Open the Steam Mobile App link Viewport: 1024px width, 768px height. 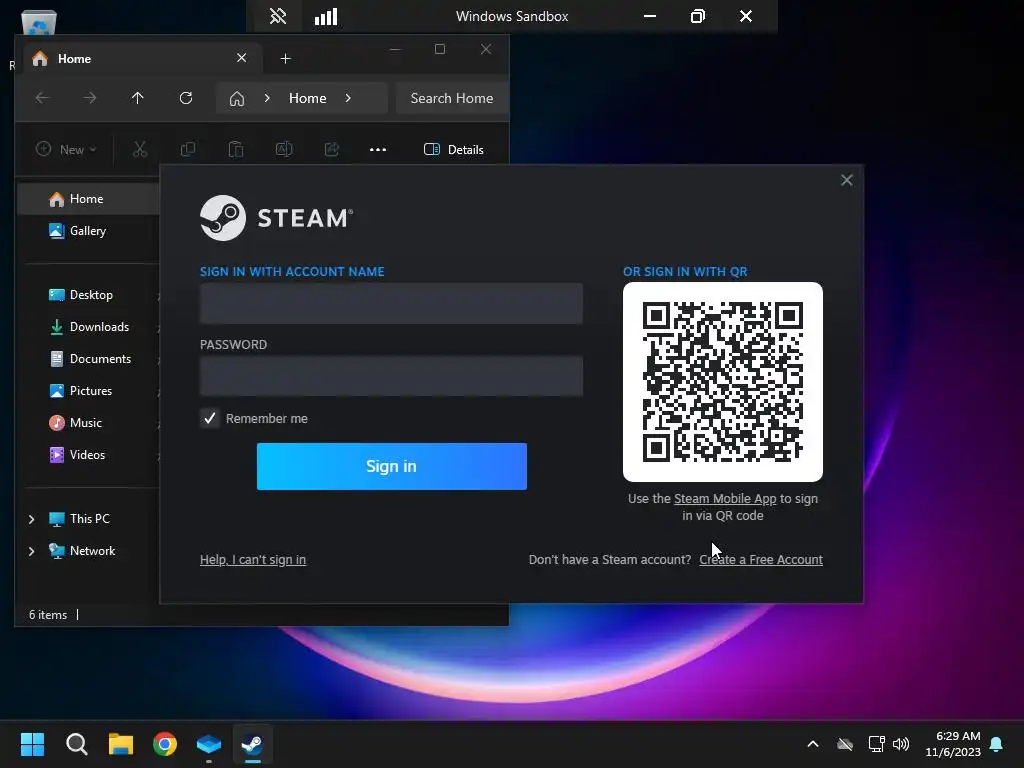725,498
